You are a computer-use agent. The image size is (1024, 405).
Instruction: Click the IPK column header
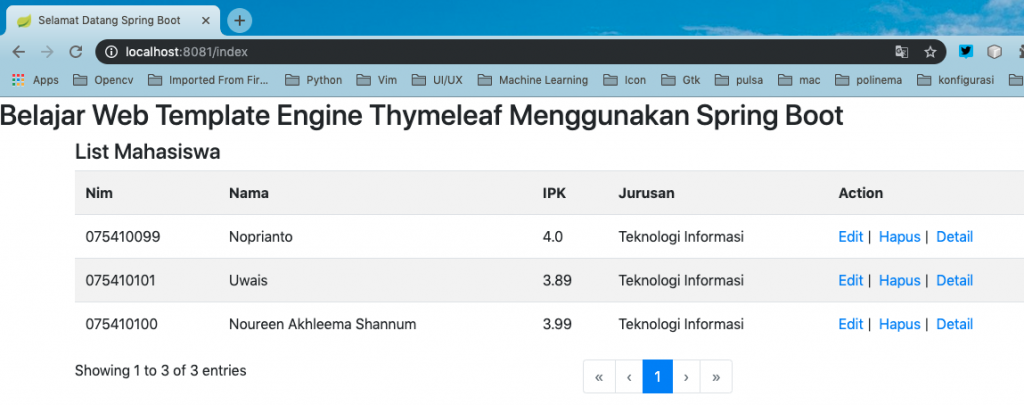[554, 193]
